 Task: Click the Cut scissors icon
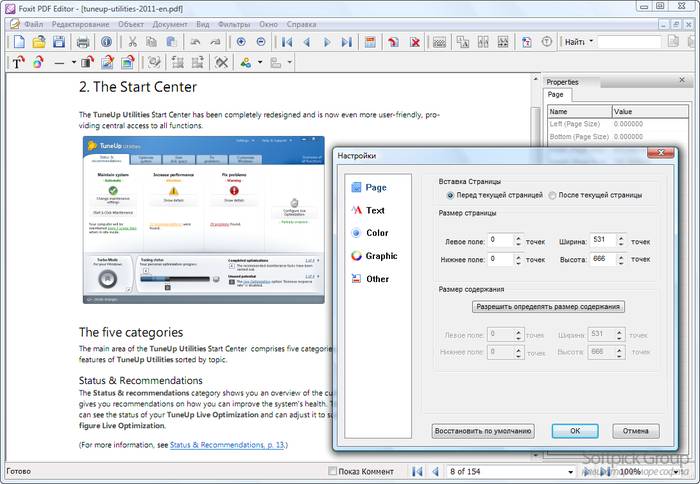pos(132,42)
